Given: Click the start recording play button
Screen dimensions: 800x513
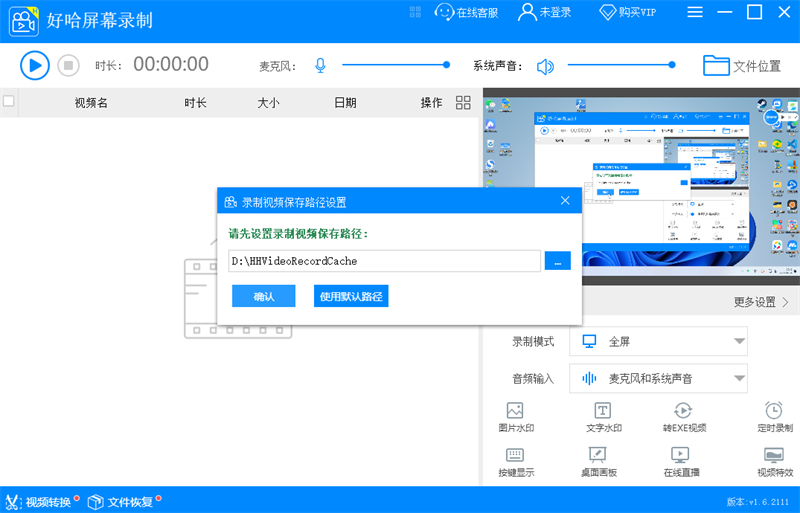Looking at the screenshot, I should pyautogui.click(x=34, y=65).
